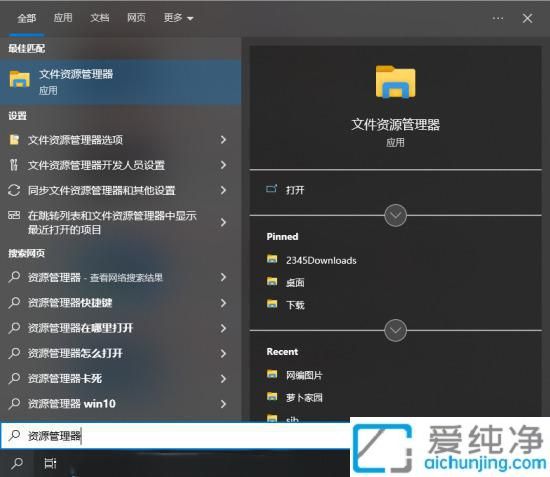The width and height of the screenshot is (550, 477).
Task: Expand 文件资源管理器选项 with its arrow
Action: click(223, 140)
